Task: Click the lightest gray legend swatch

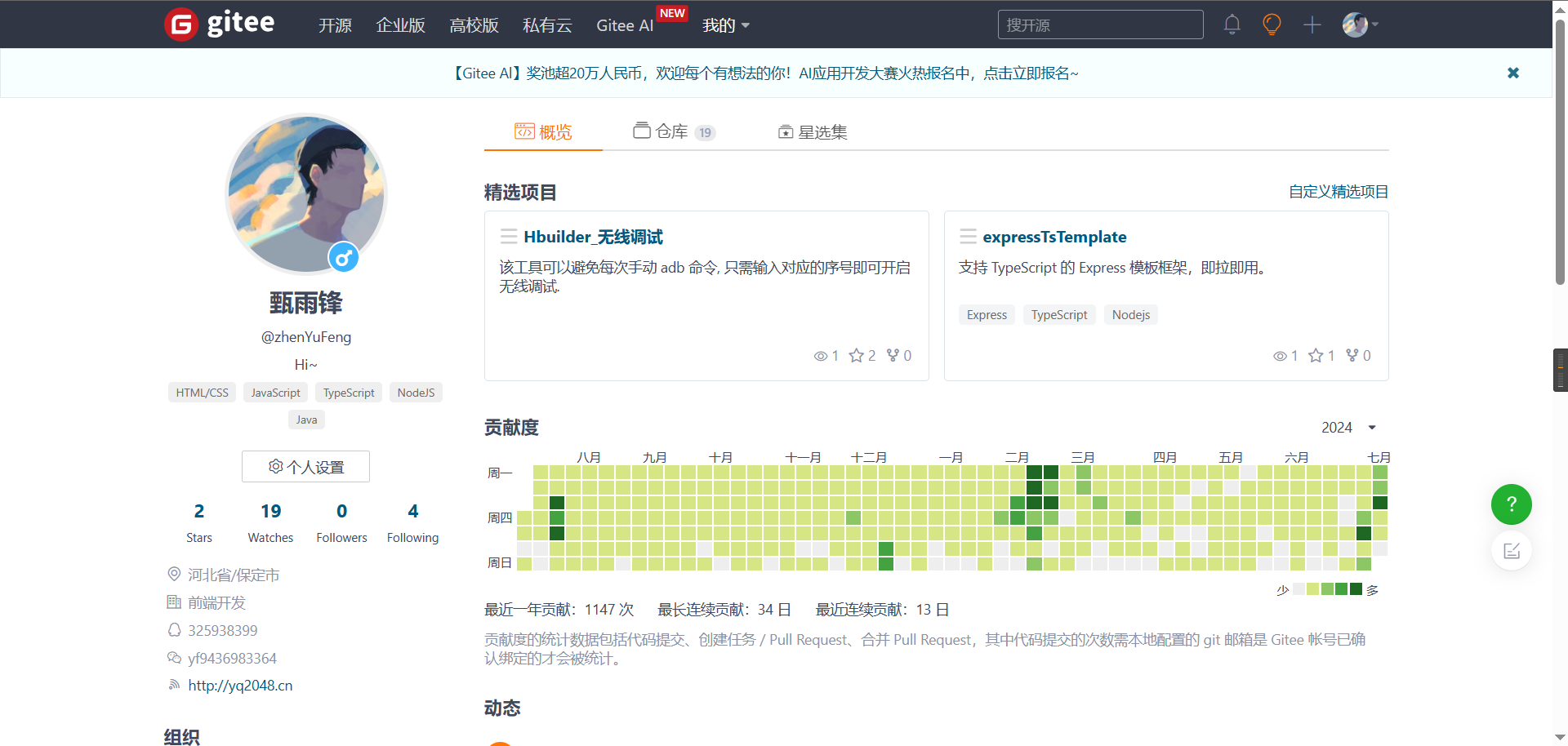Action: point(1298,589)
